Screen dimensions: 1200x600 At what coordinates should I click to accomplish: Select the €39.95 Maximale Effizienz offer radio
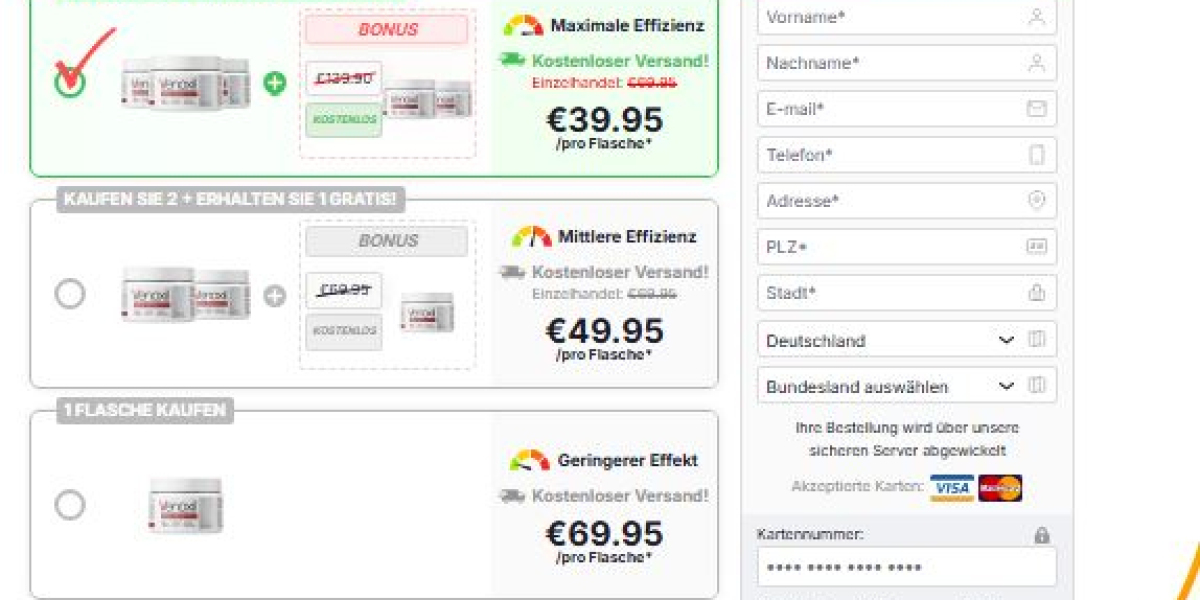pos(70,83)
